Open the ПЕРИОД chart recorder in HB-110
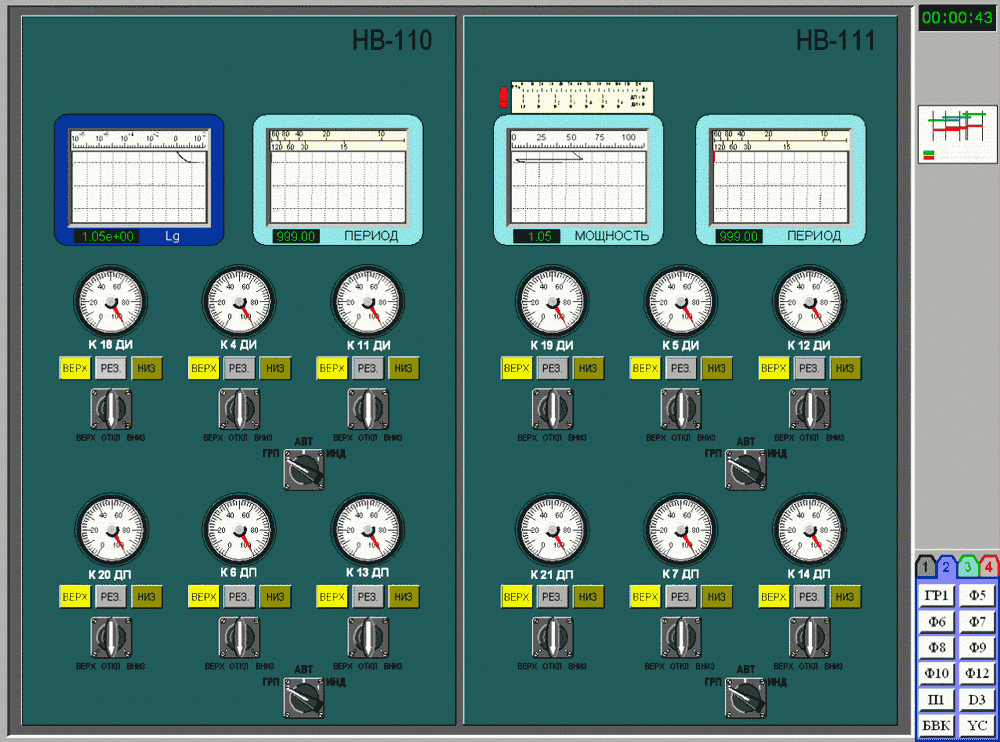The height and width of the screenshot is (742, 1000). 338,180
